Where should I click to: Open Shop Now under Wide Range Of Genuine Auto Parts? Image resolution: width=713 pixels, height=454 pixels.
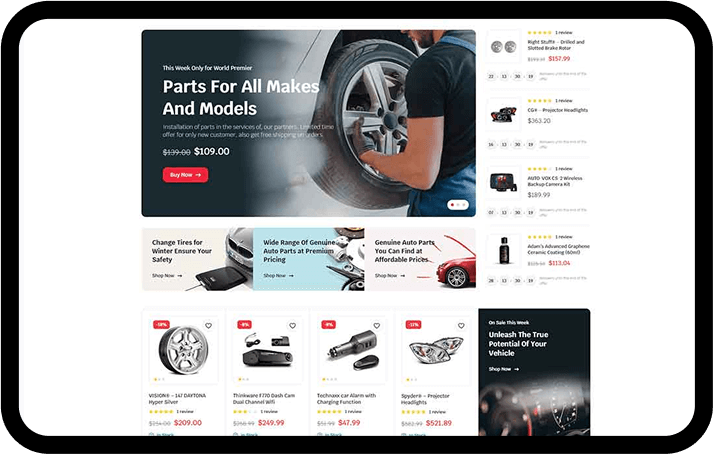coord(278,276)
